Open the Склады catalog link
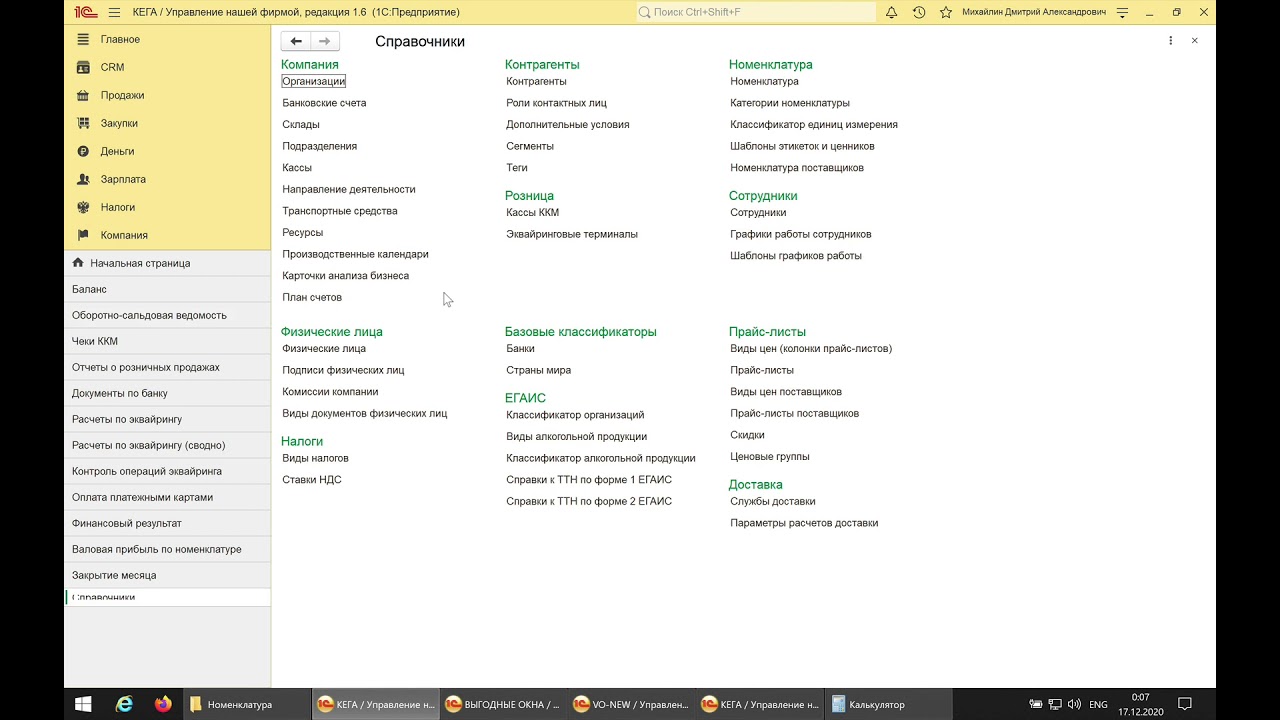 point(301,125)
